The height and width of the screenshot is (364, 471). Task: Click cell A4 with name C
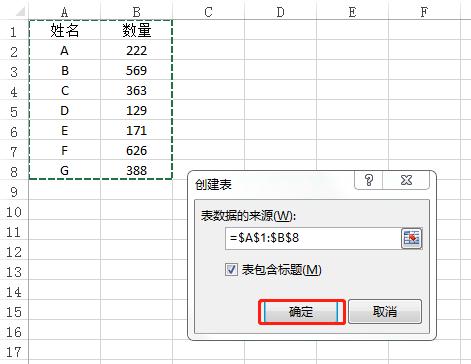[65, 90]
